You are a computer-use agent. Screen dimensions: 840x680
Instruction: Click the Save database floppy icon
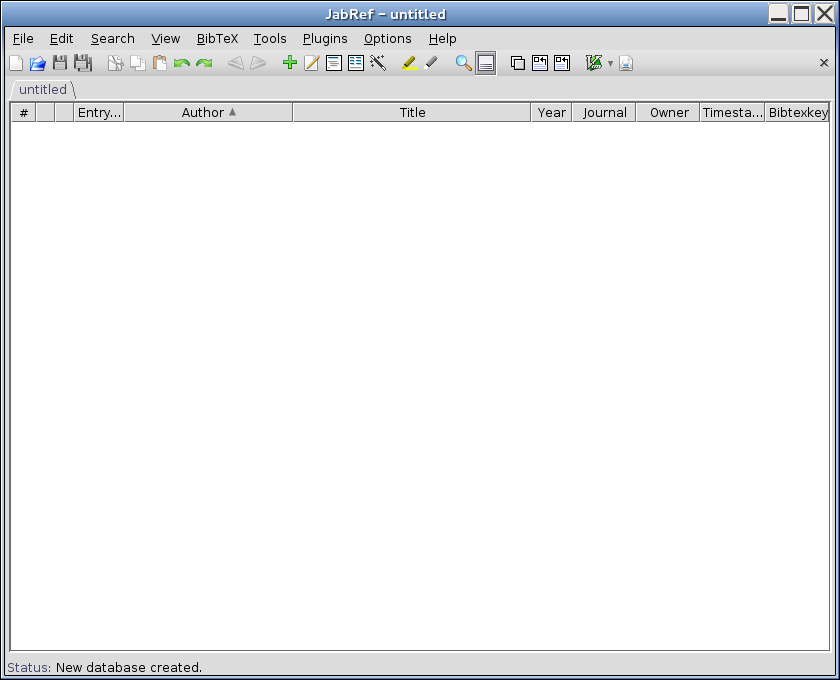coord(60,63)
